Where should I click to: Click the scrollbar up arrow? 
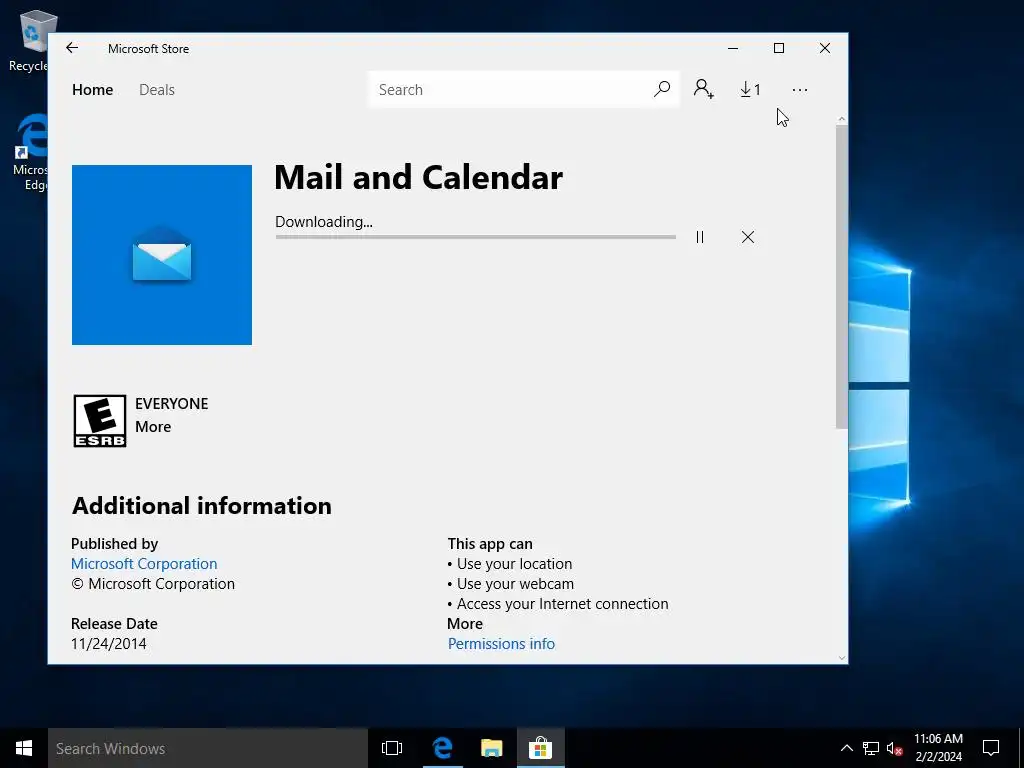click(841, 119)
